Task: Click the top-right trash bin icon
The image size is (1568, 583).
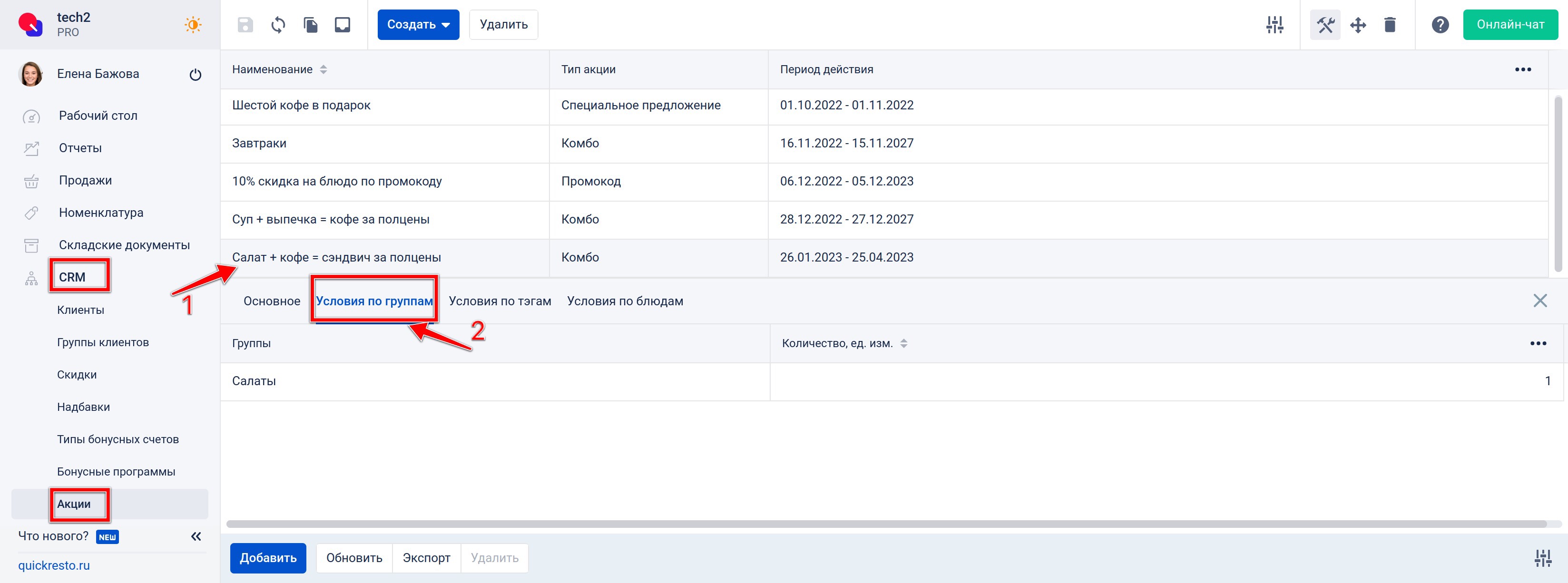Action: click(1390, 25)
